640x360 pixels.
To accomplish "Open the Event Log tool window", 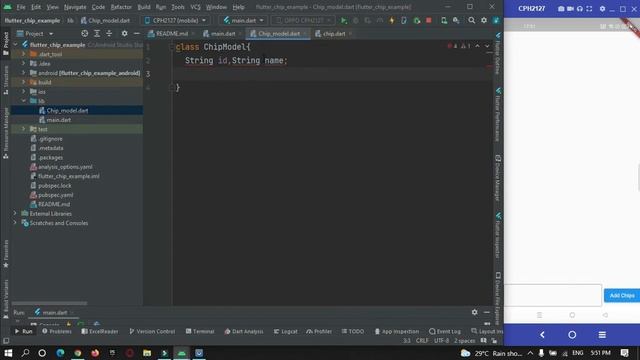I will click(445, 331).
